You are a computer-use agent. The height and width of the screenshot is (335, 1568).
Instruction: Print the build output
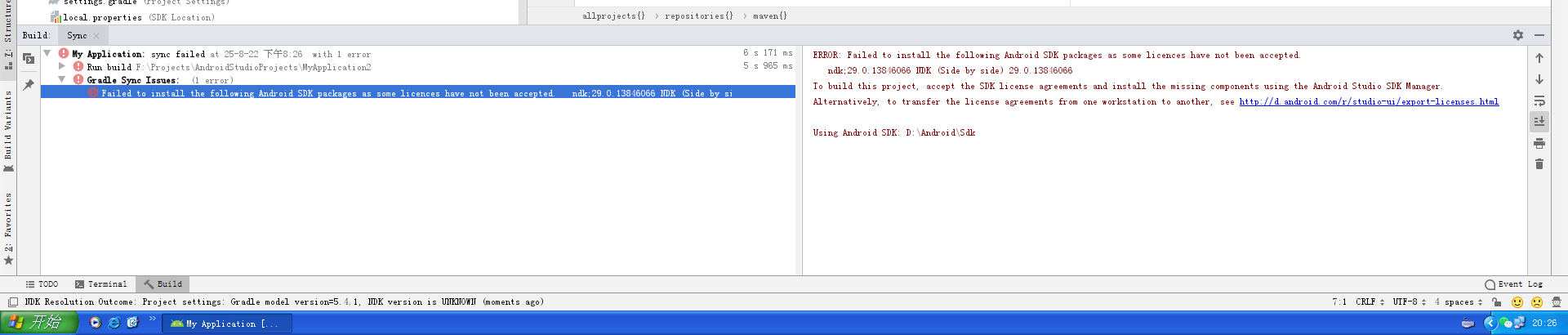pyautogui.click(x=1539, y=143)
